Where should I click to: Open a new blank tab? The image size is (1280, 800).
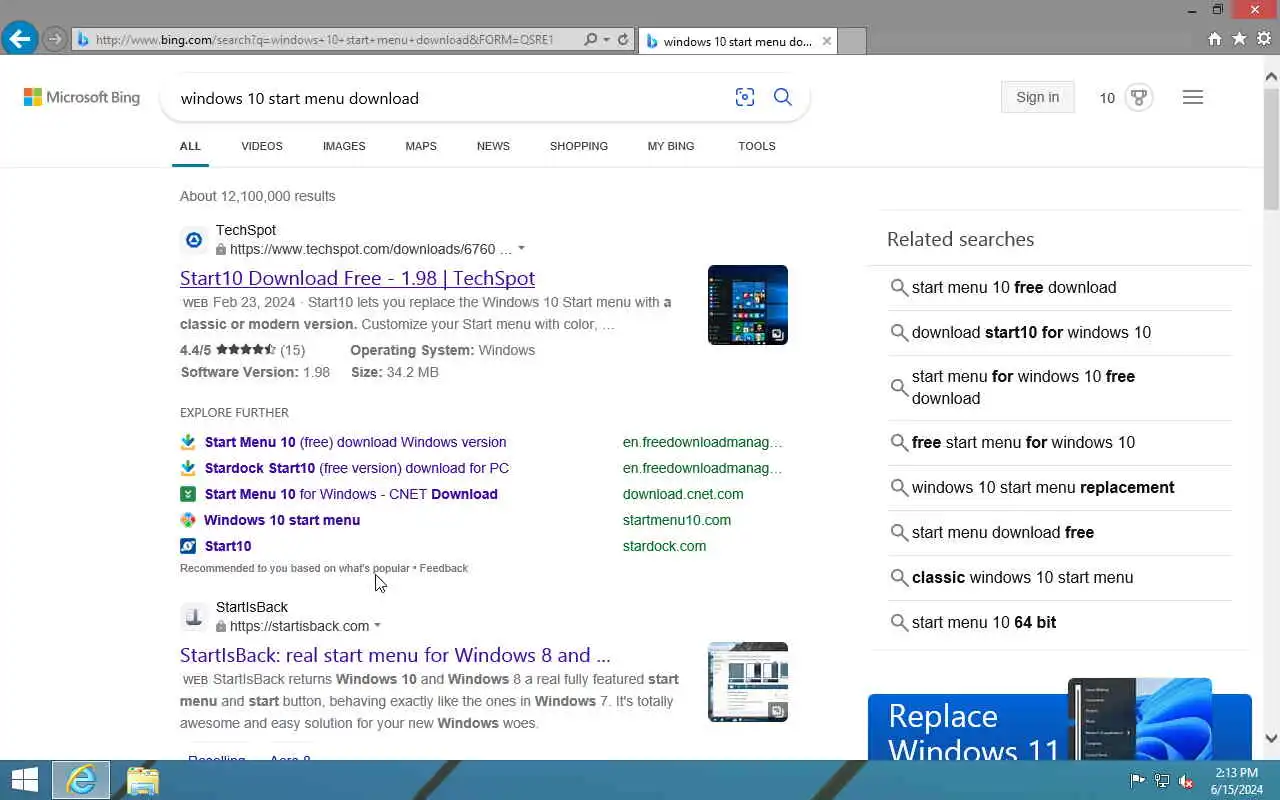[x=851, y=41]
